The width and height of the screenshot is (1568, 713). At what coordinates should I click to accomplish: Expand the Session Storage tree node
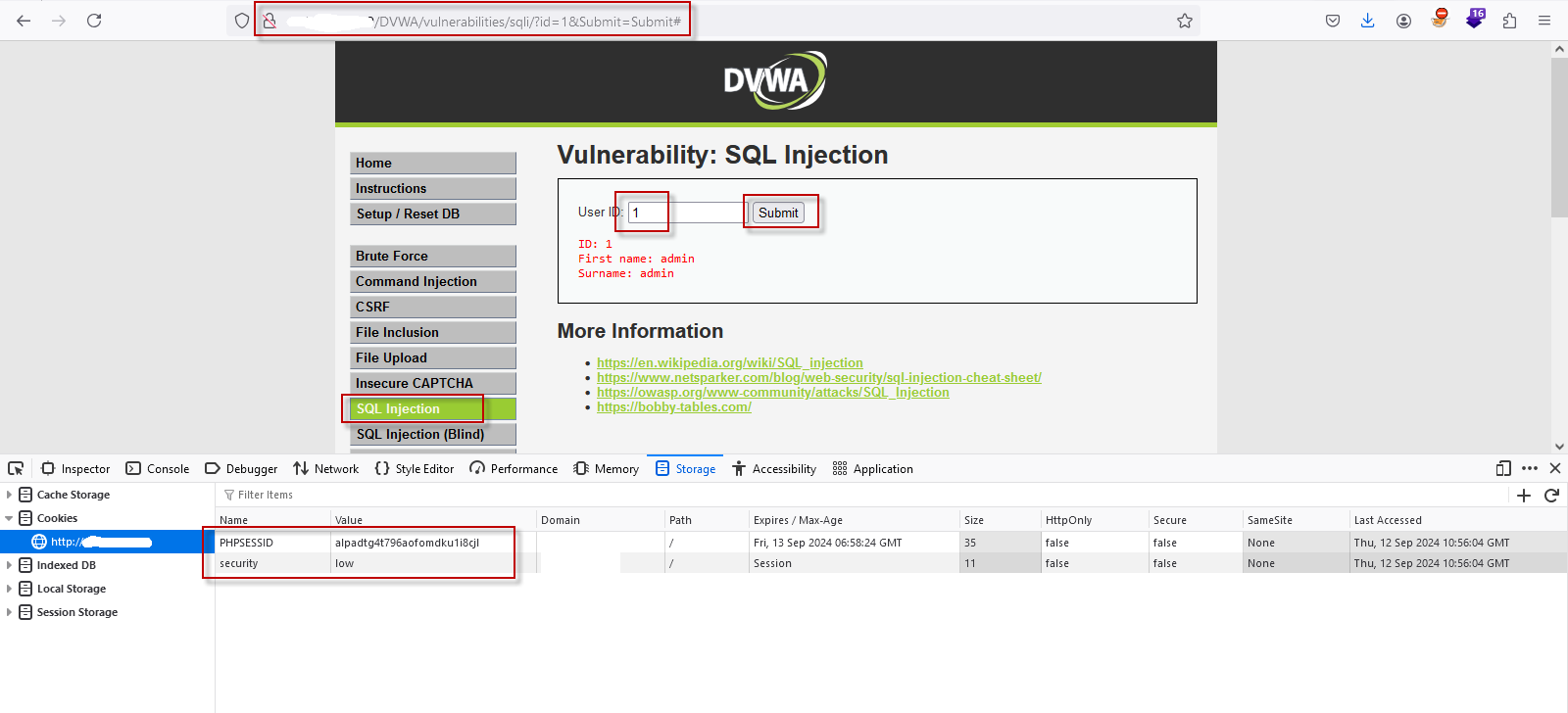[x=9, y=612]
